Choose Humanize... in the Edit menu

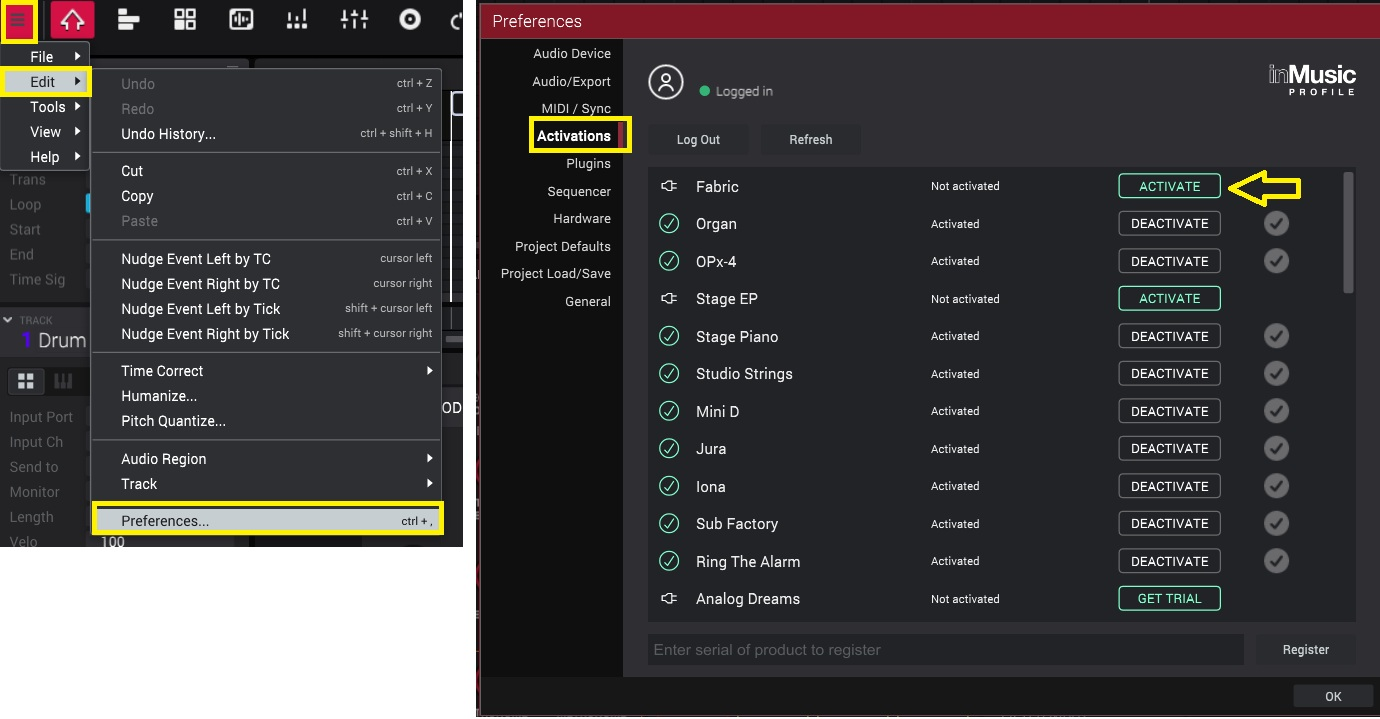(x=266, y=396)
